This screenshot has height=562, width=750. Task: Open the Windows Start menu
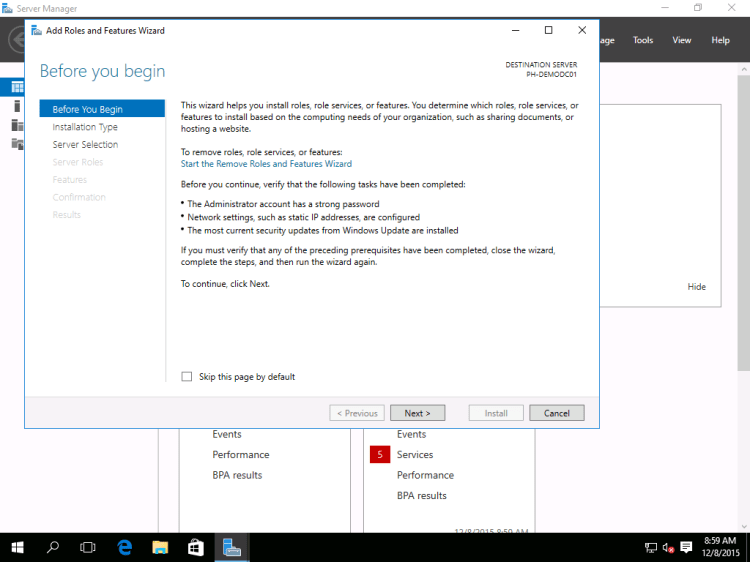(18, 547)
